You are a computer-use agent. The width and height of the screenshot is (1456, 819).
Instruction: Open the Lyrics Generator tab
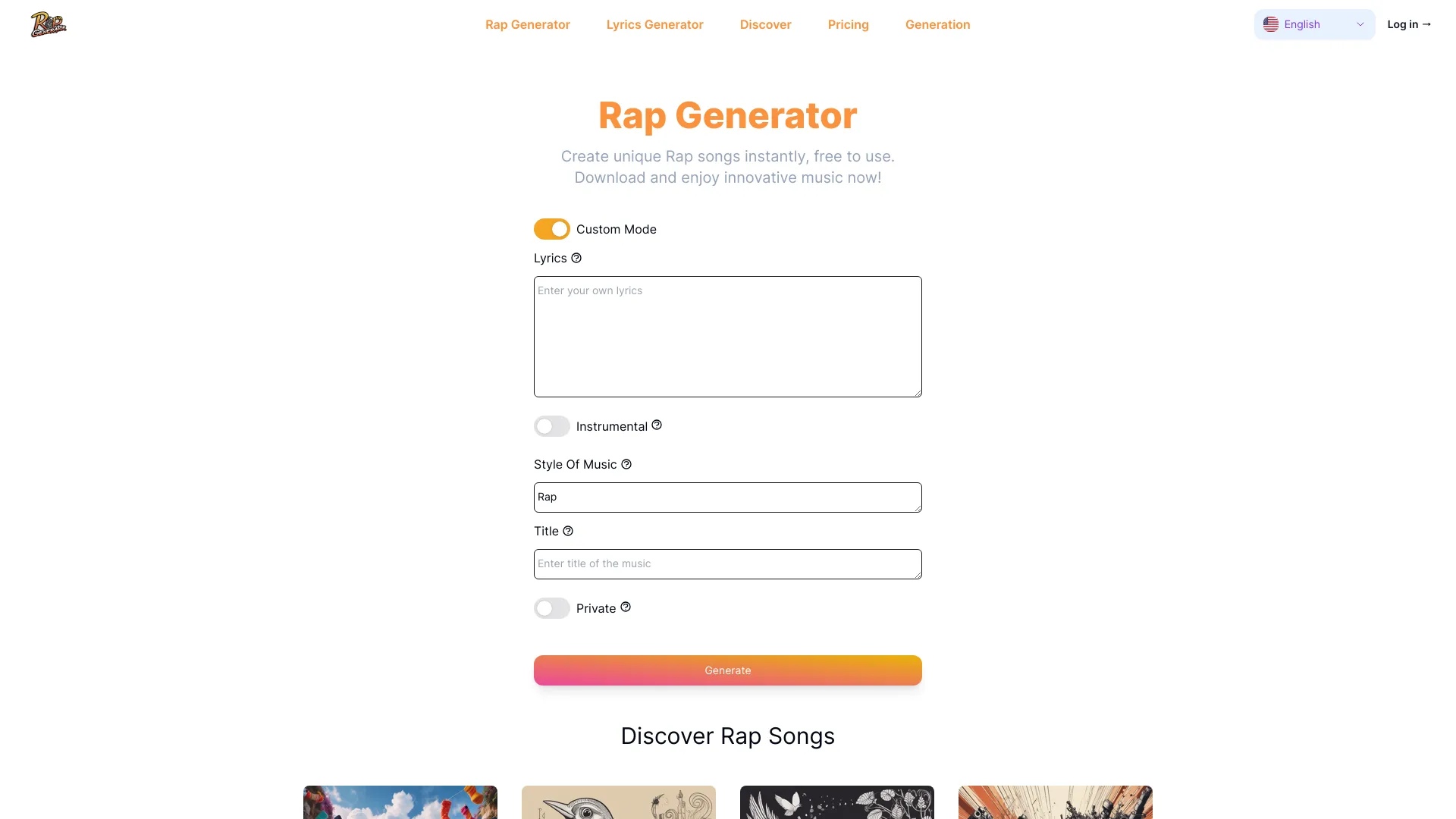[x=655, y=24]
